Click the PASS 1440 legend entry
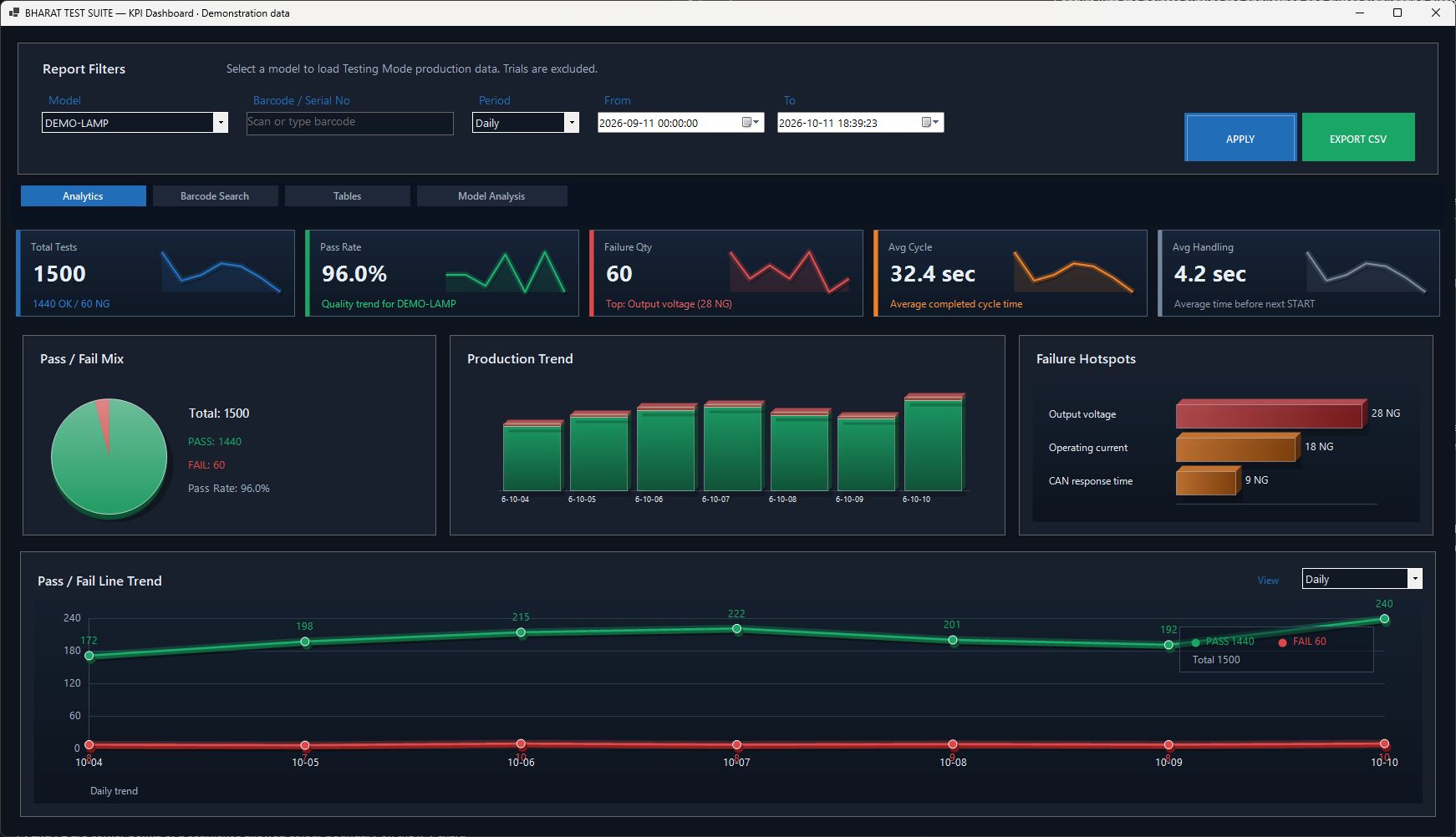This screenshot has height=837, width=1456. tap(1223, 642)
